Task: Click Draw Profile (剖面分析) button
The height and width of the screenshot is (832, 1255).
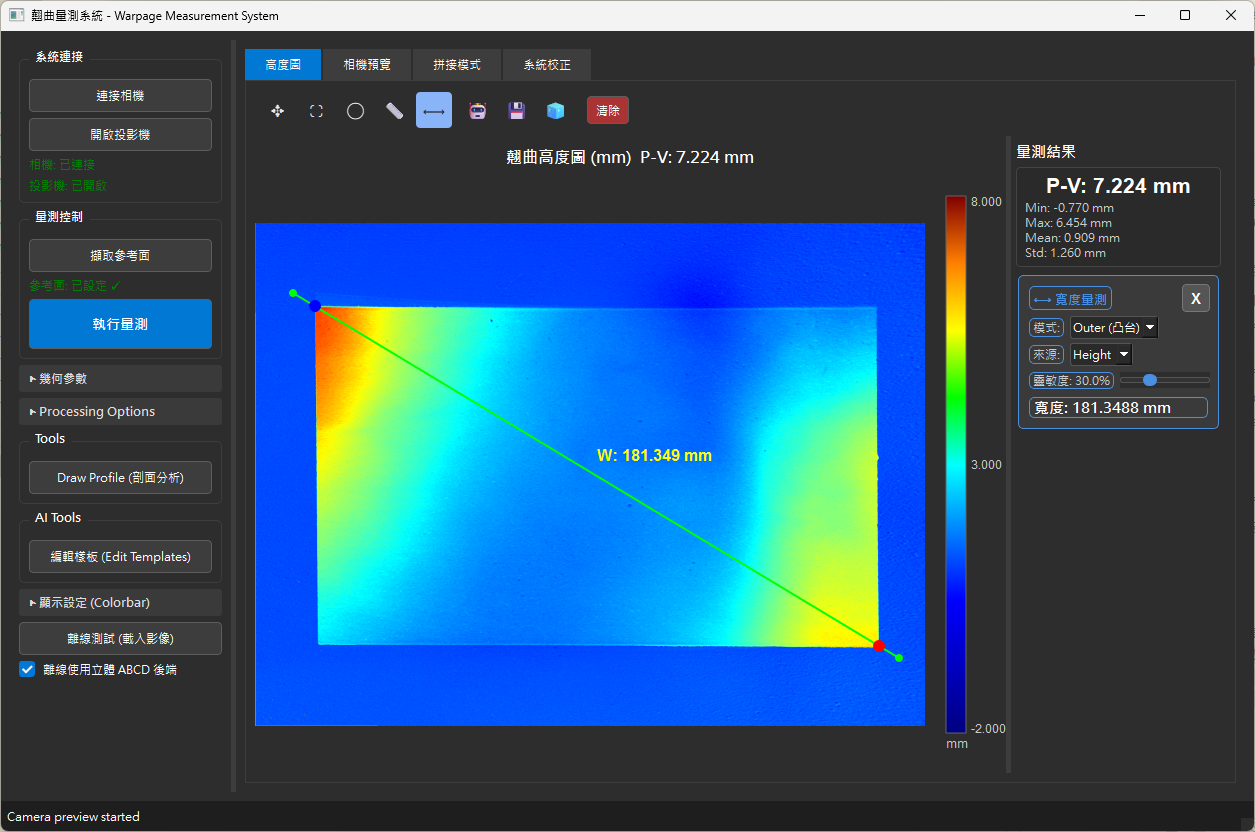Action: pos(120,478)
